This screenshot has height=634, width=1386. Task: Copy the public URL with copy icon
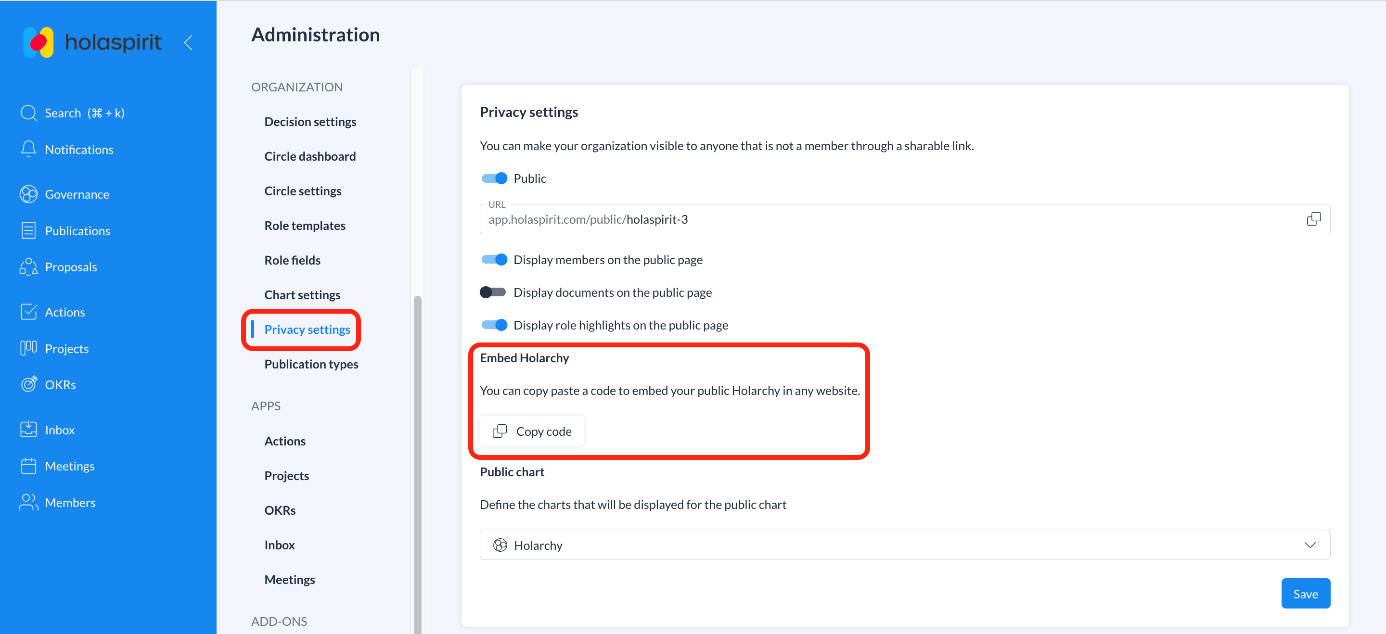(x=1314, y=219)
